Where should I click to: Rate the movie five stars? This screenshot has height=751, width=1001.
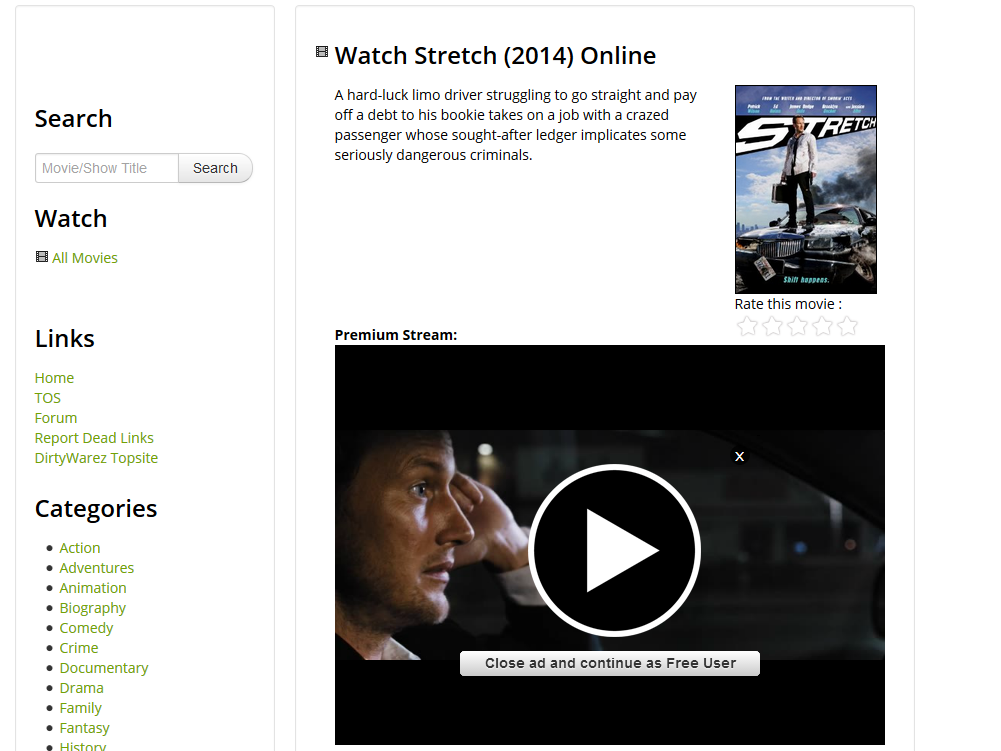(x=847, y=326)
